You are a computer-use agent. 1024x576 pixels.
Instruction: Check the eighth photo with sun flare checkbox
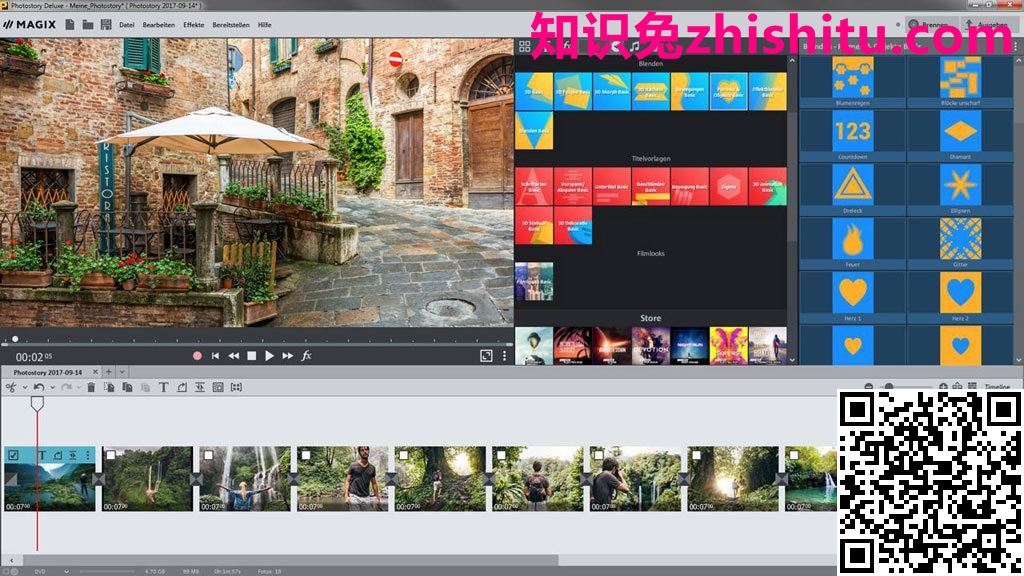pos(697,455)
